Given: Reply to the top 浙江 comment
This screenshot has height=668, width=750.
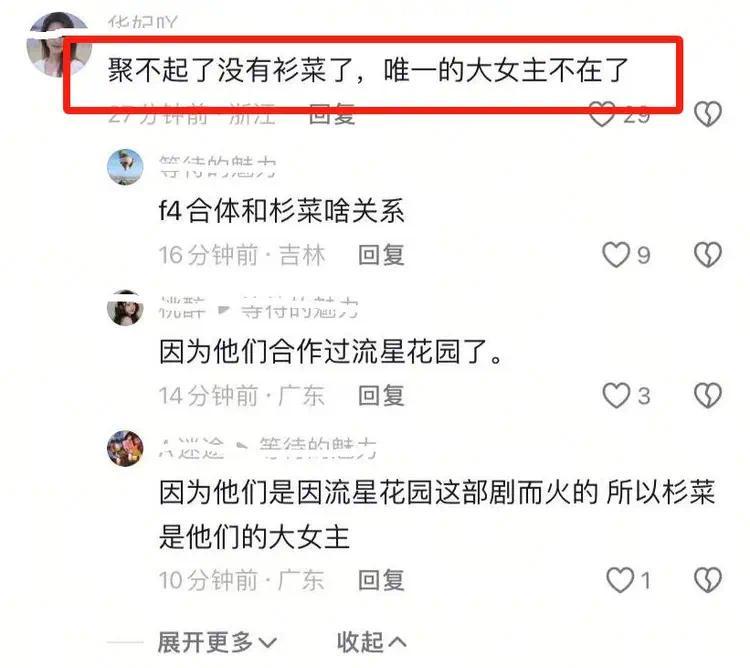Looking at the screenshot, I should (x=332, y=115).
